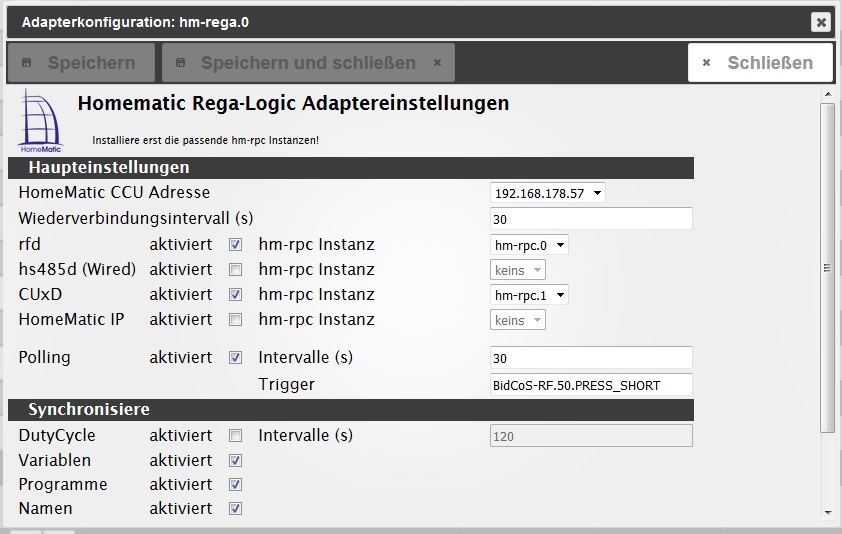The image size is (842, 534).
Task: Click the vertical scrollbar thumb
Action: 827,268
